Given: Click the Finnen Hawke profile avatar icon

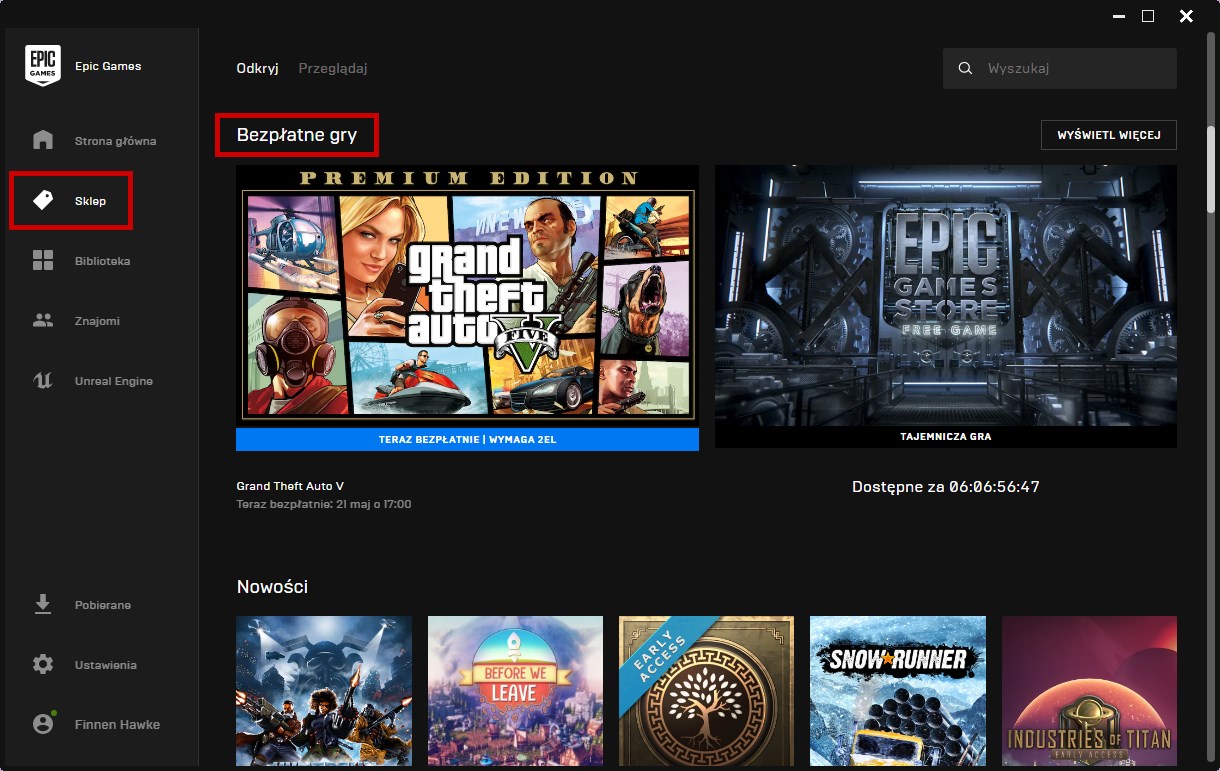Looking at the screenshot, I should 43,724.
